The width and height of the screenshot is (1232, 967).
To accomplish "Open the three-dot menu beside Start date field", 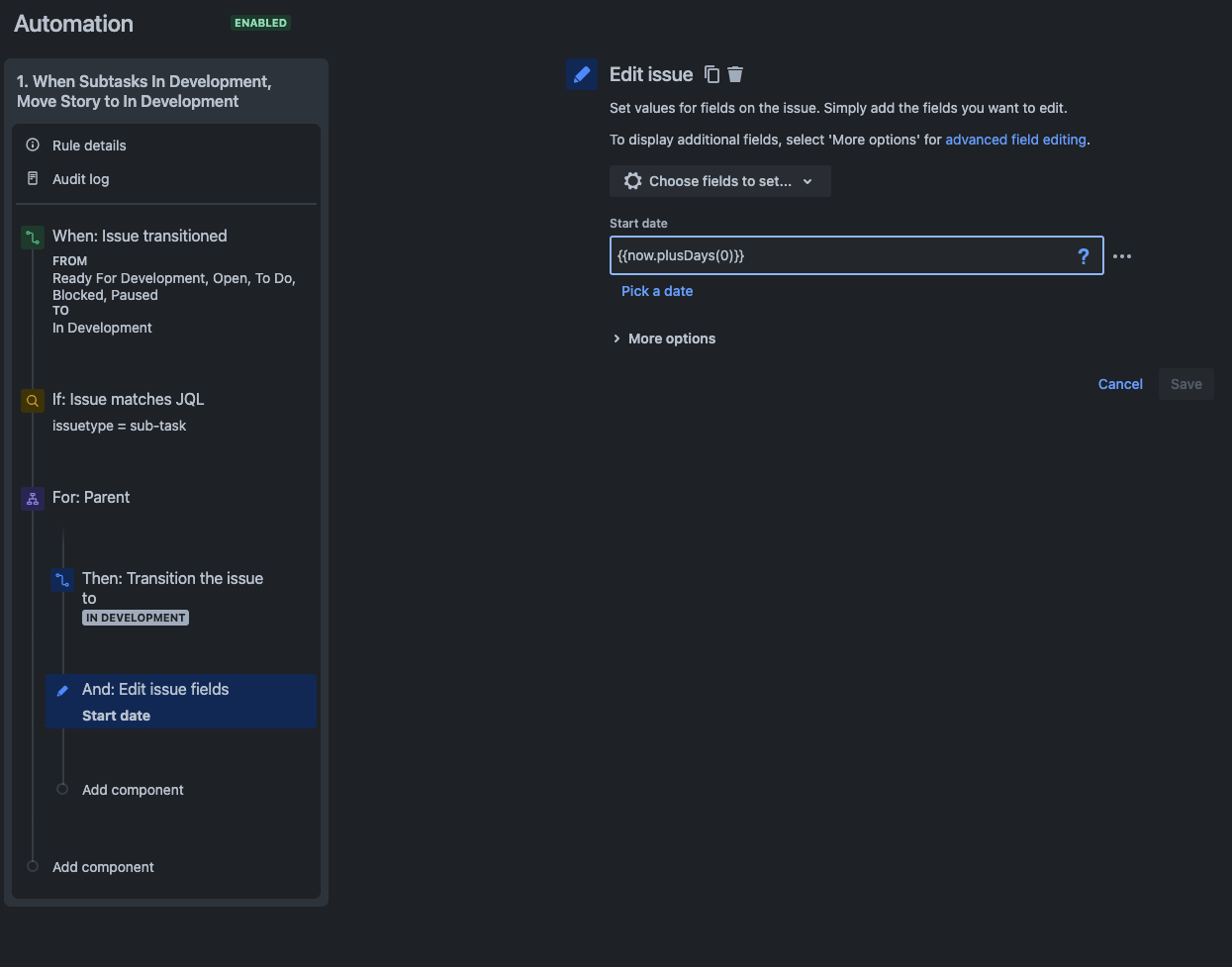I will coord(1122,256).
